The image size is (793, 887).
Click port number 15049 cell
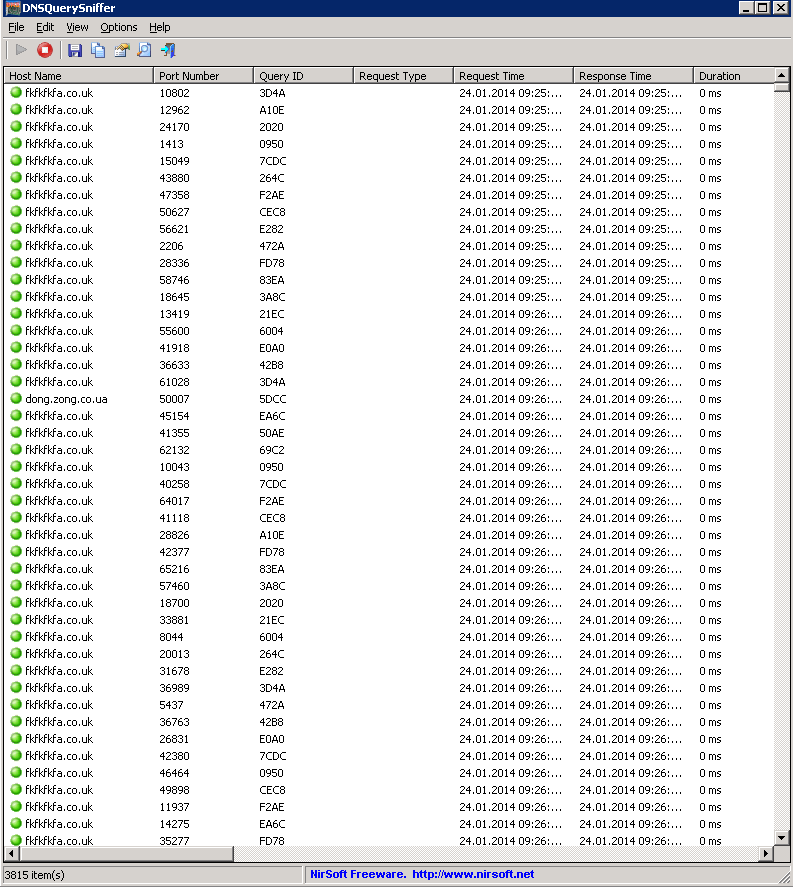pyautogui.click(x=174, y=161)
